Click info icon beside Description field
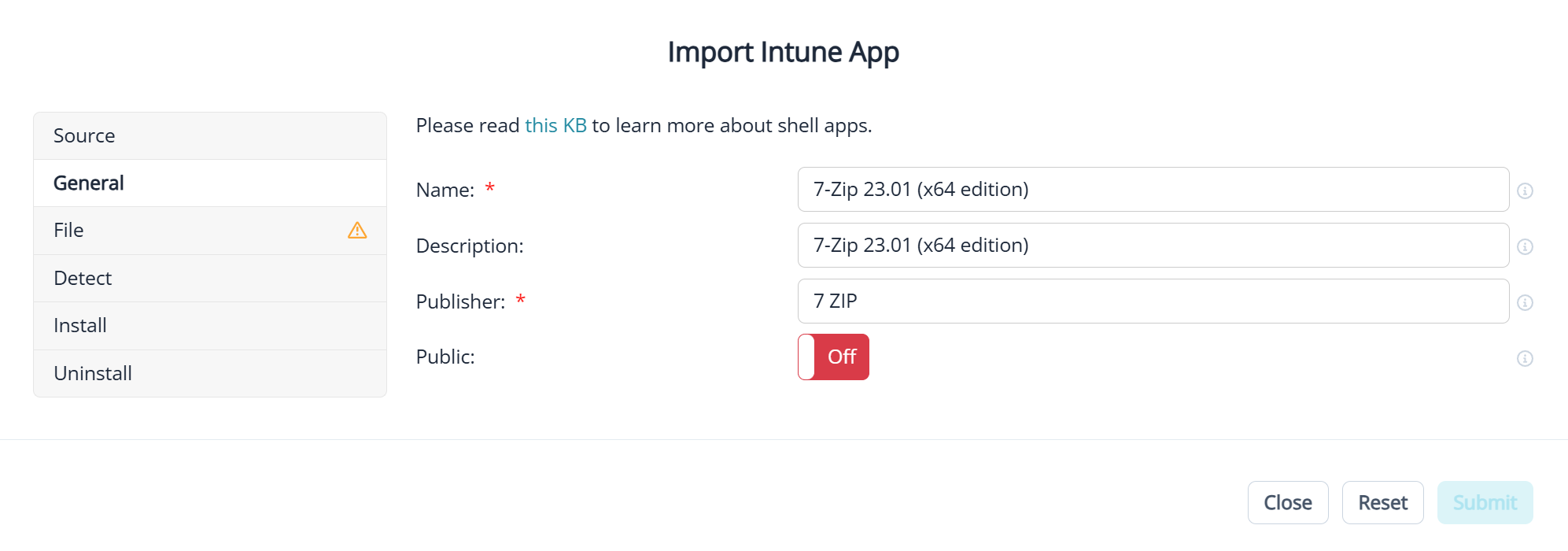The image size is (1568, 551). [1525, 246]
